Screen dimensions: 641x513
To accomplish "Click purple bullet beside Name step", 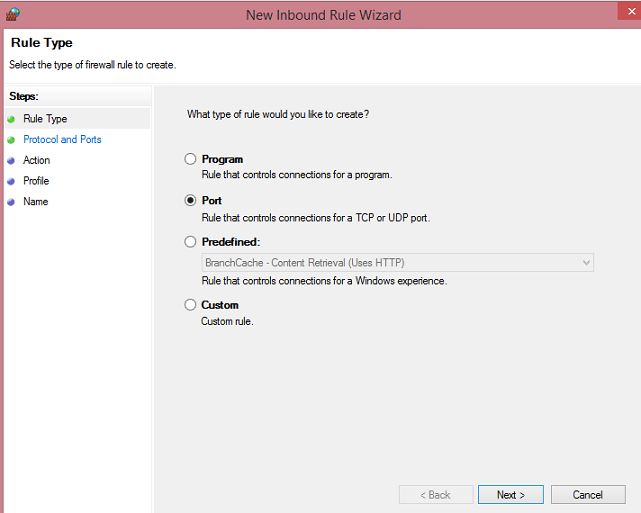I will point(11,202).
